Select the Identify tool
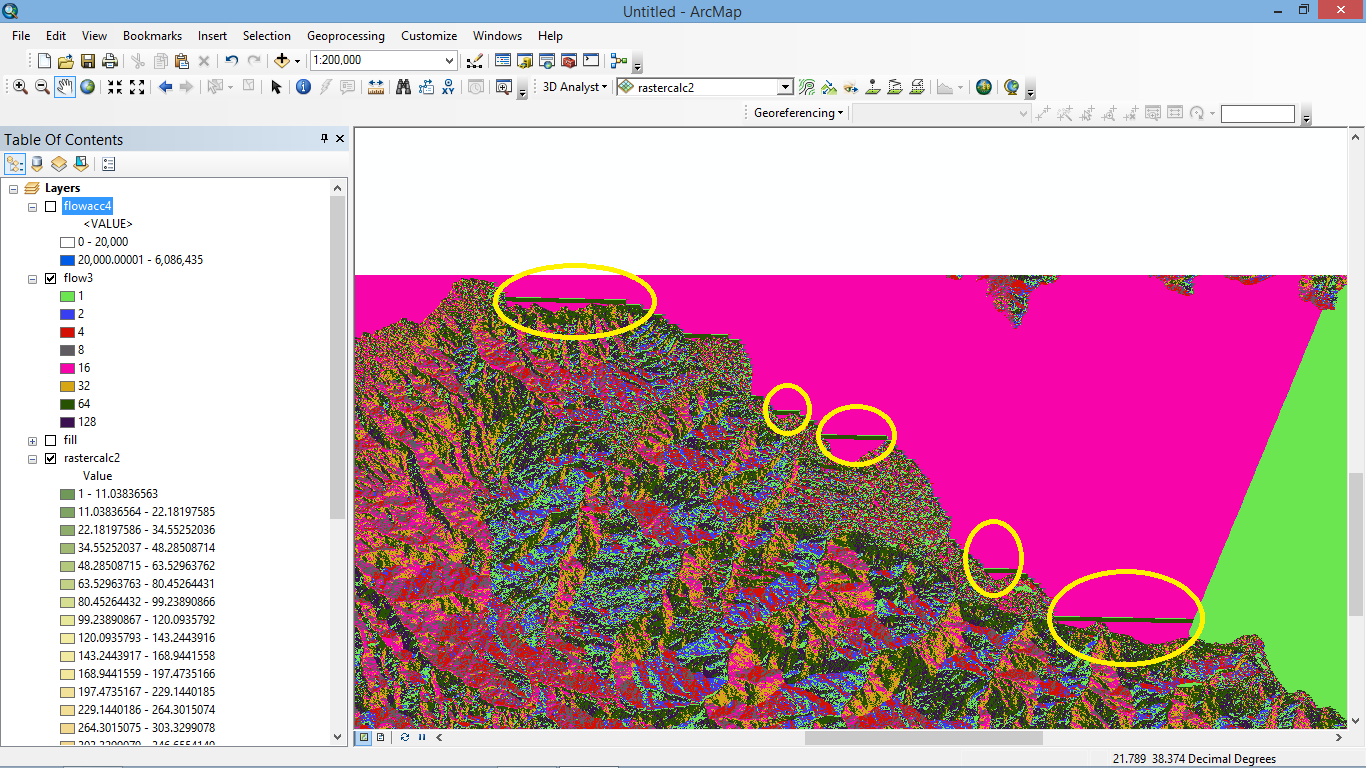The width and height of the screenshot is (1366, 768). pyautogui.click(x=304, y=87)
